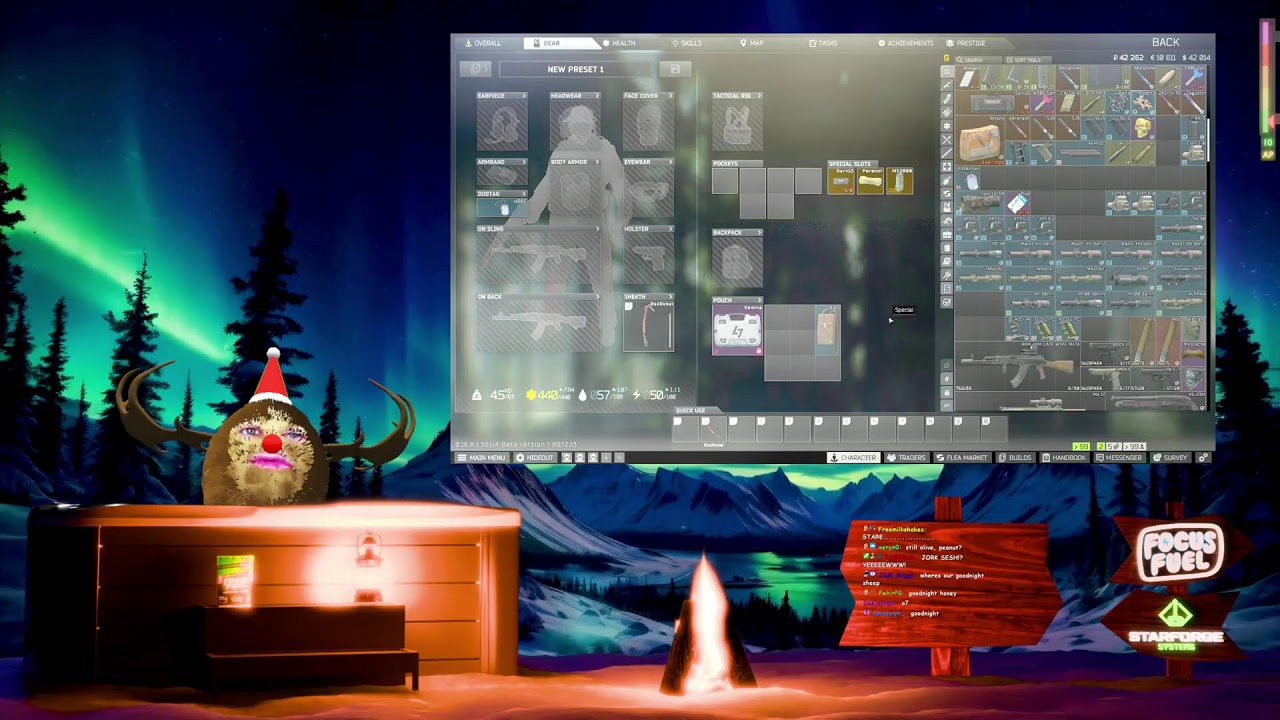Viewport: 1280px width, 720px height.
Task: Switch to the Health tab
Action: pyautogui.click(x=619, y=43)
